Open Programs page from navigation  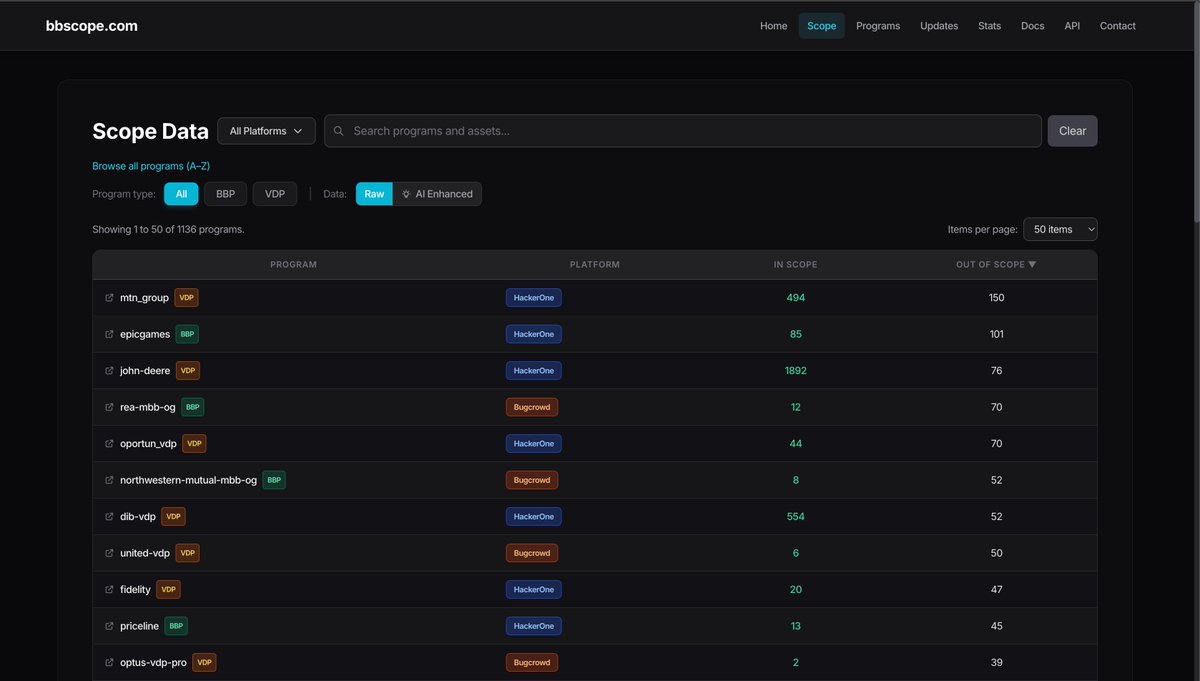click(x=878, y=26)
